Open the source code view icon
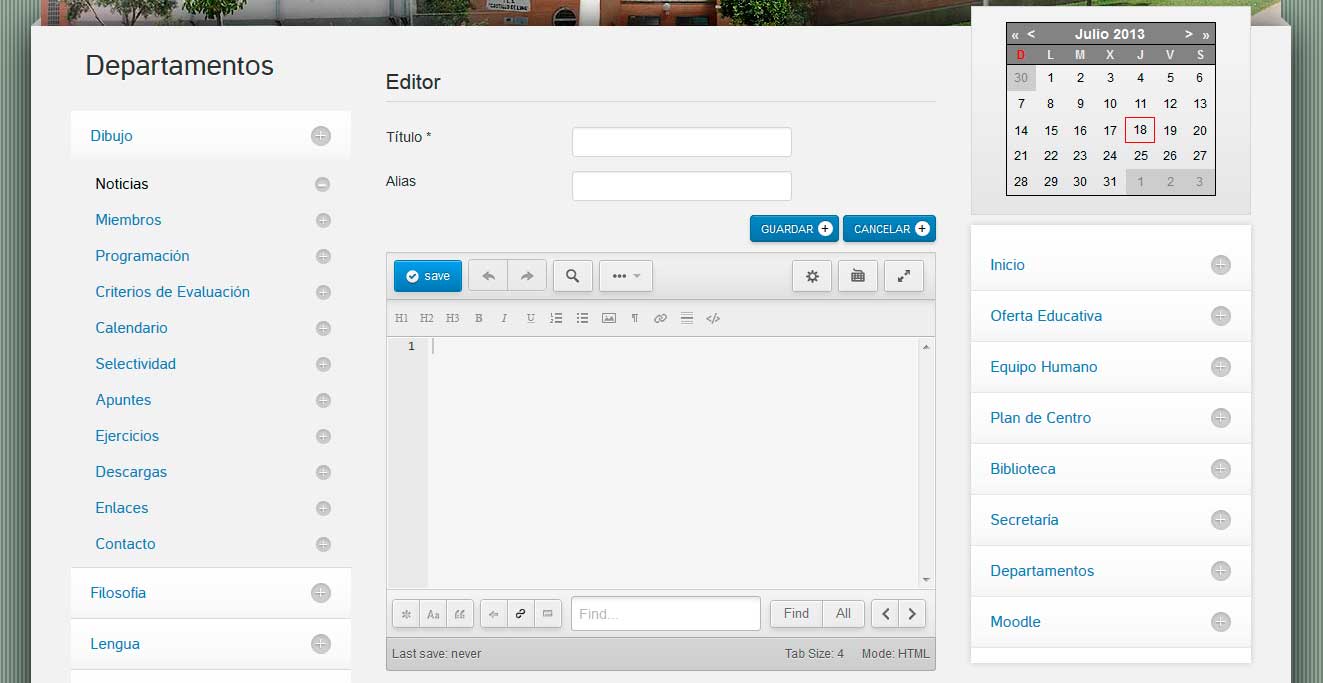The height and width of the screenshot is (683, 1323). tap(713, 318)
